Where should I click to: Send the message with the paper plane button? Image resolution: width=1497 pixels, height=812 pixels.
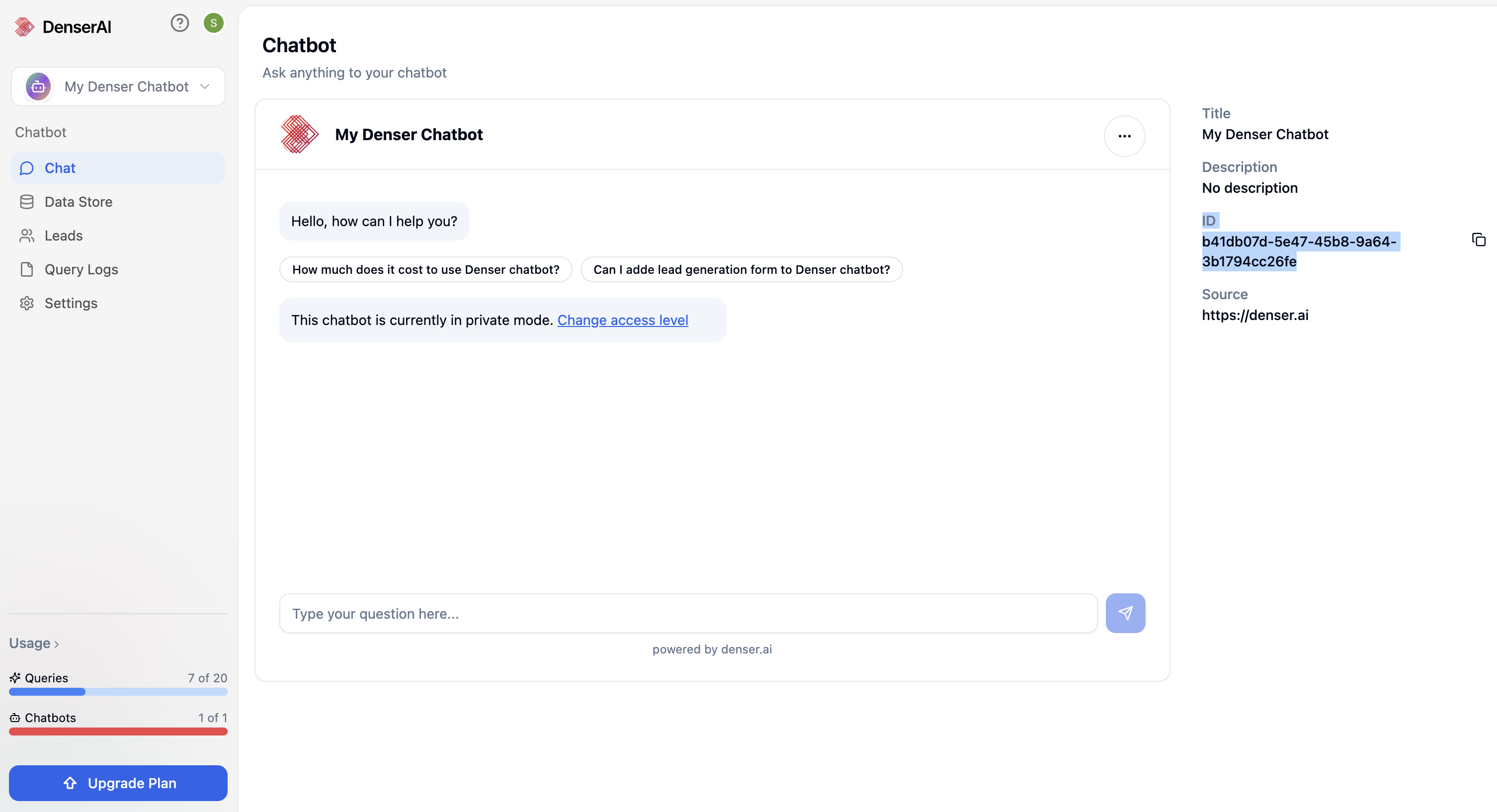(x=1125, y=613)
